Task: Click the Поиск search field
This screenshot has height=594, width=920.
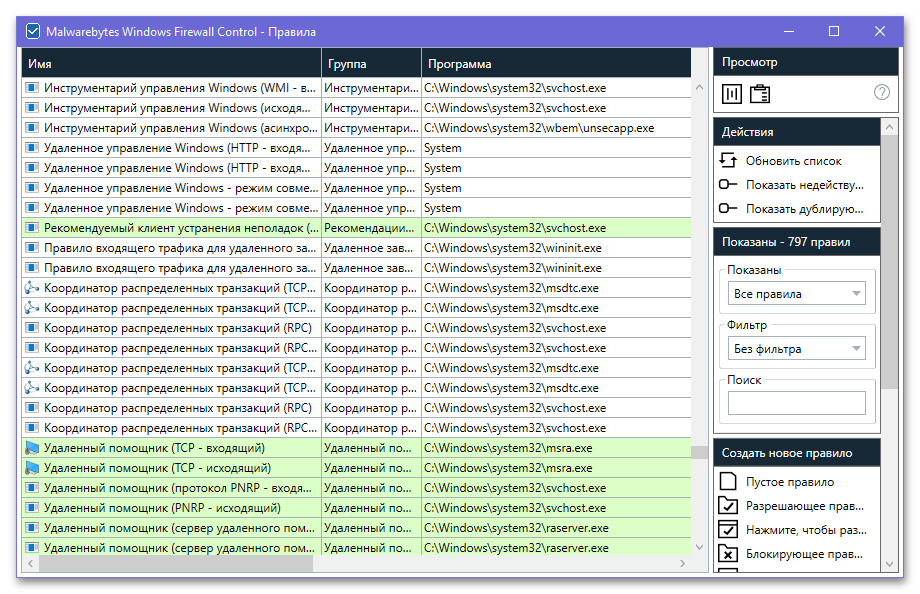Action: coord(796,403)
